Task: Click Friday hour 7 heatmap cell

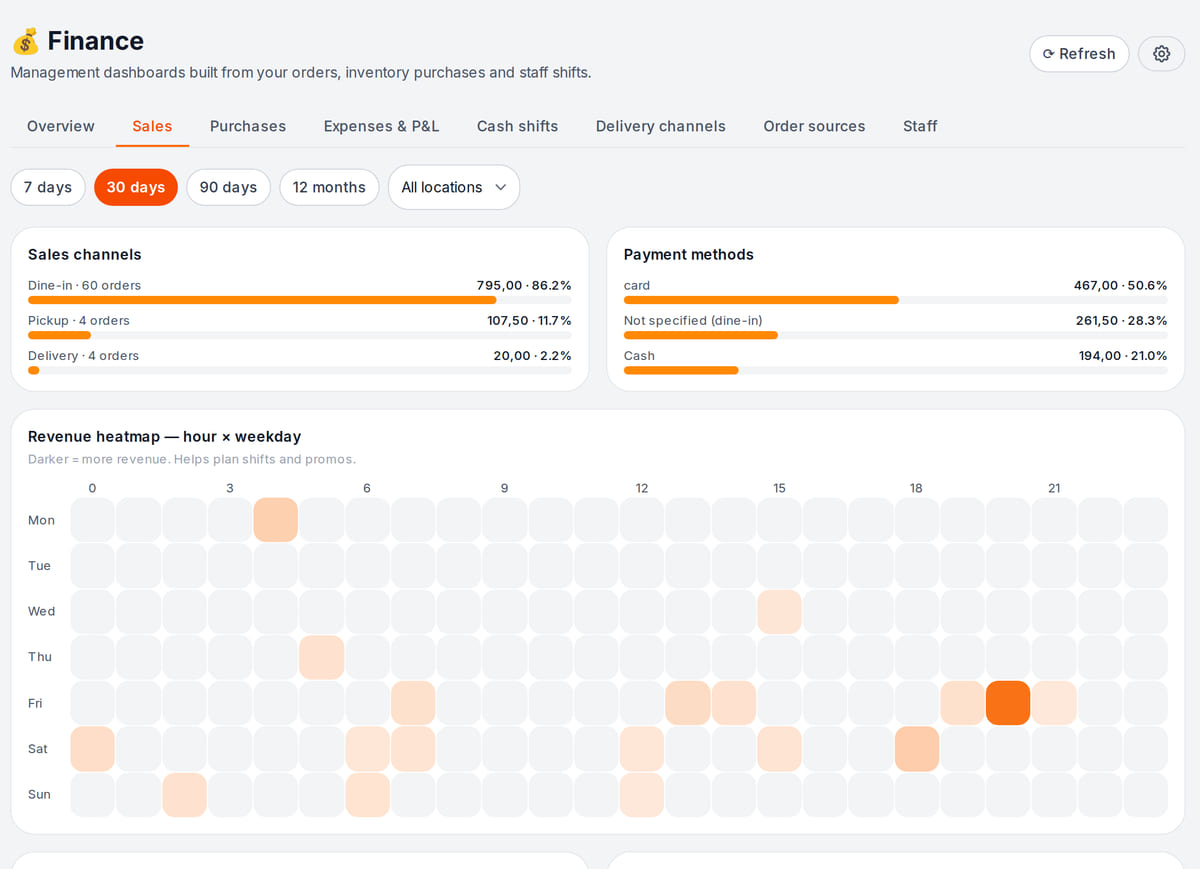Action: coord(413,703)
